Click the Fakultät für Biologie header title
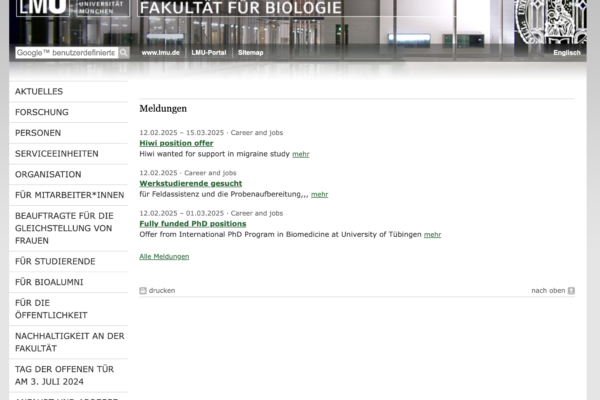Viewport: 600px width, 400px height. click(241, 8)
